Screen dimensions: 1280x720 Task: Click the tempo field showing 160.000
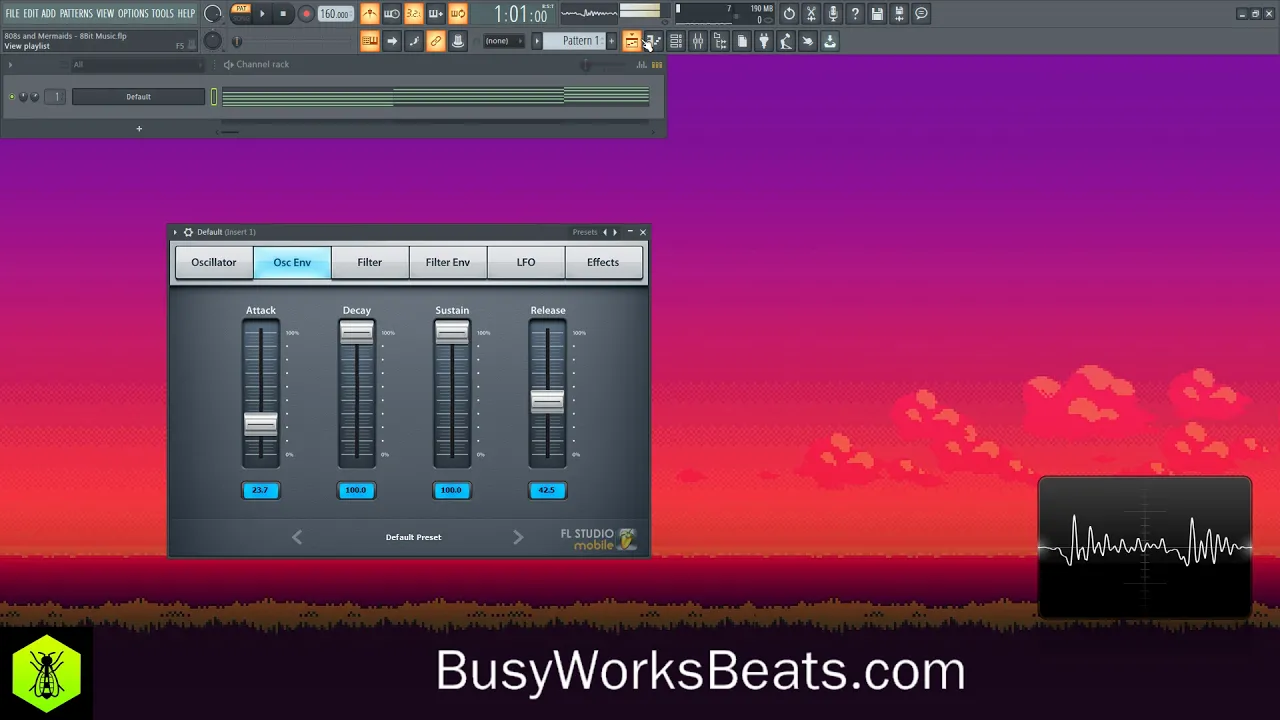(335, 14)
